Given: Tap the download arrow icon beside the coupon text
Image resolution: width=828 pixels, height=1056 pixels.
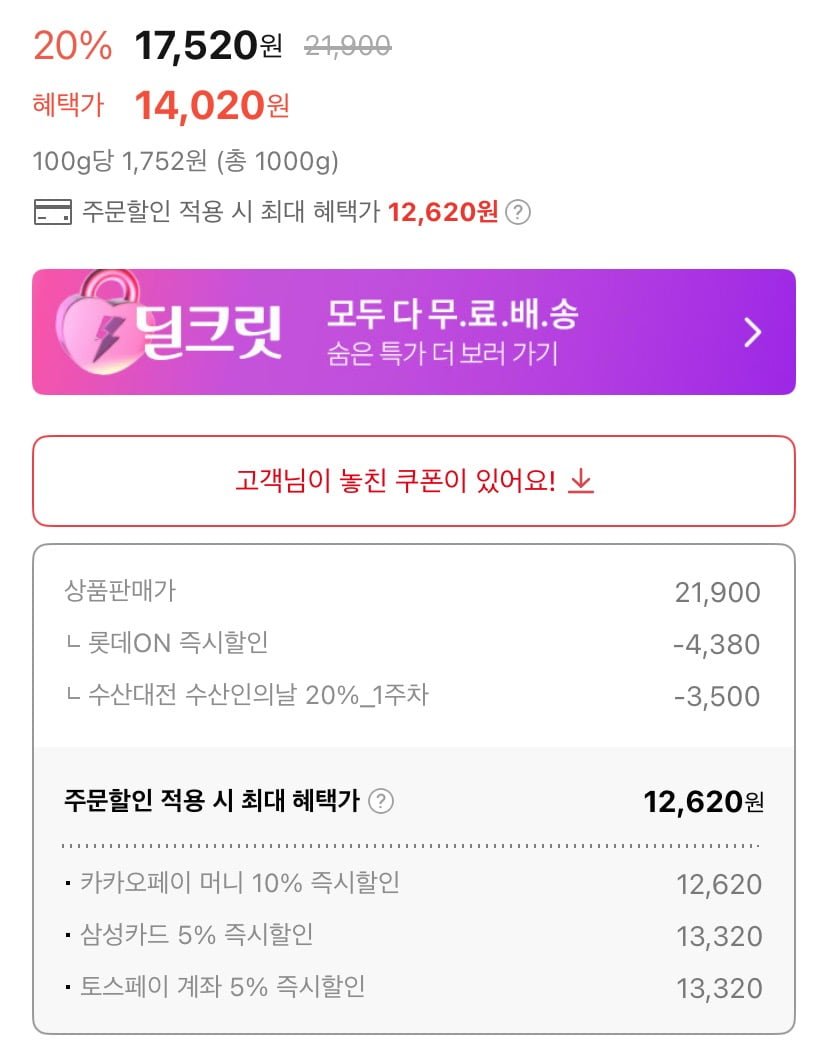Looking at the screenshot, I should point(581,481).
